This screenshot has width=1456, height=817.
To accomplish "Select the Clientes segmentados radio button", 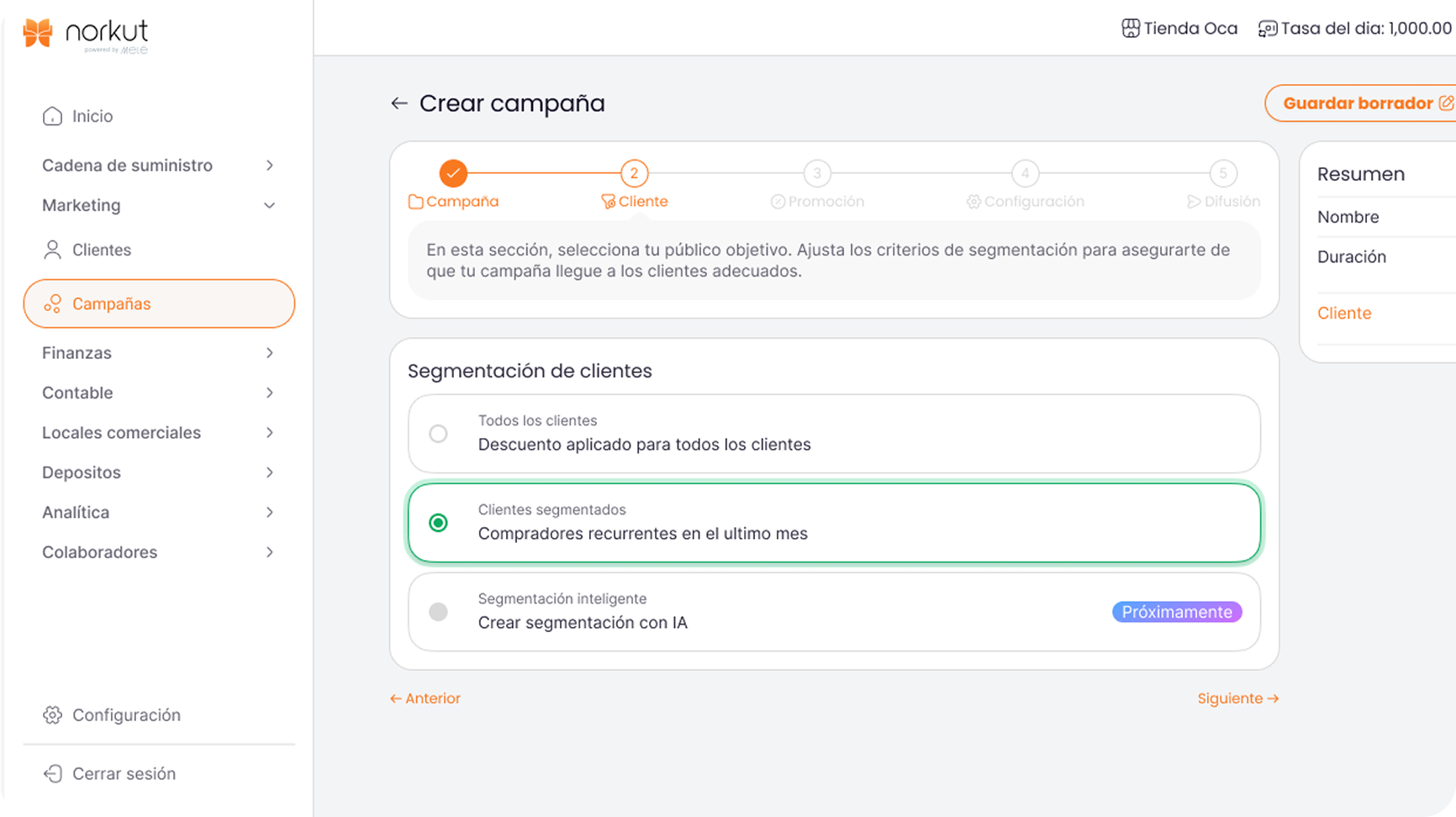I will (x=438, y=523).
